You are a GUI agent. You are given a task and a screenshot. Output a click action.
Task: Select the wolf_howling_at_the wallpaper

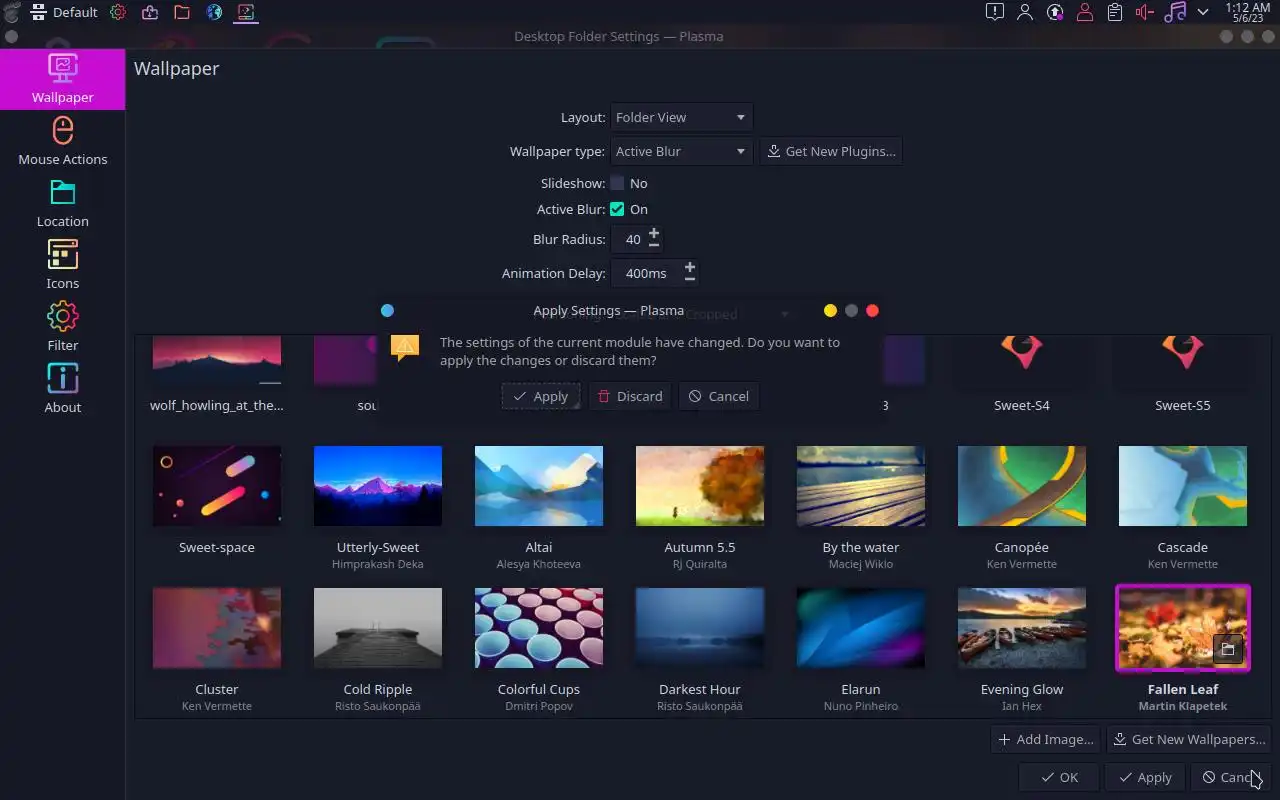point(217,361)
